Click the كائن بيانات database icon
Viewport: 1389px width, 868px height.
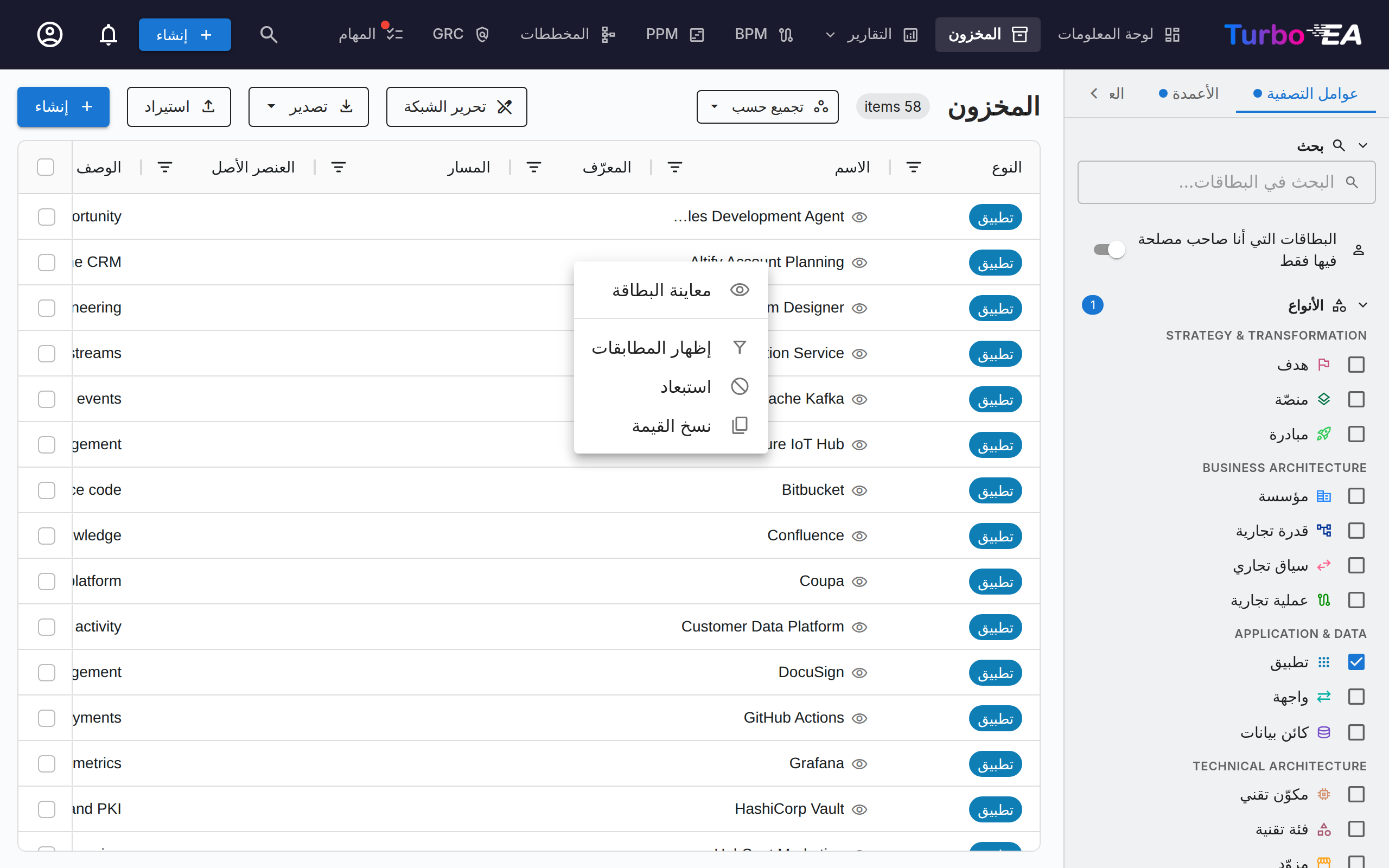pyautogui.click(x=1323, y=732)
